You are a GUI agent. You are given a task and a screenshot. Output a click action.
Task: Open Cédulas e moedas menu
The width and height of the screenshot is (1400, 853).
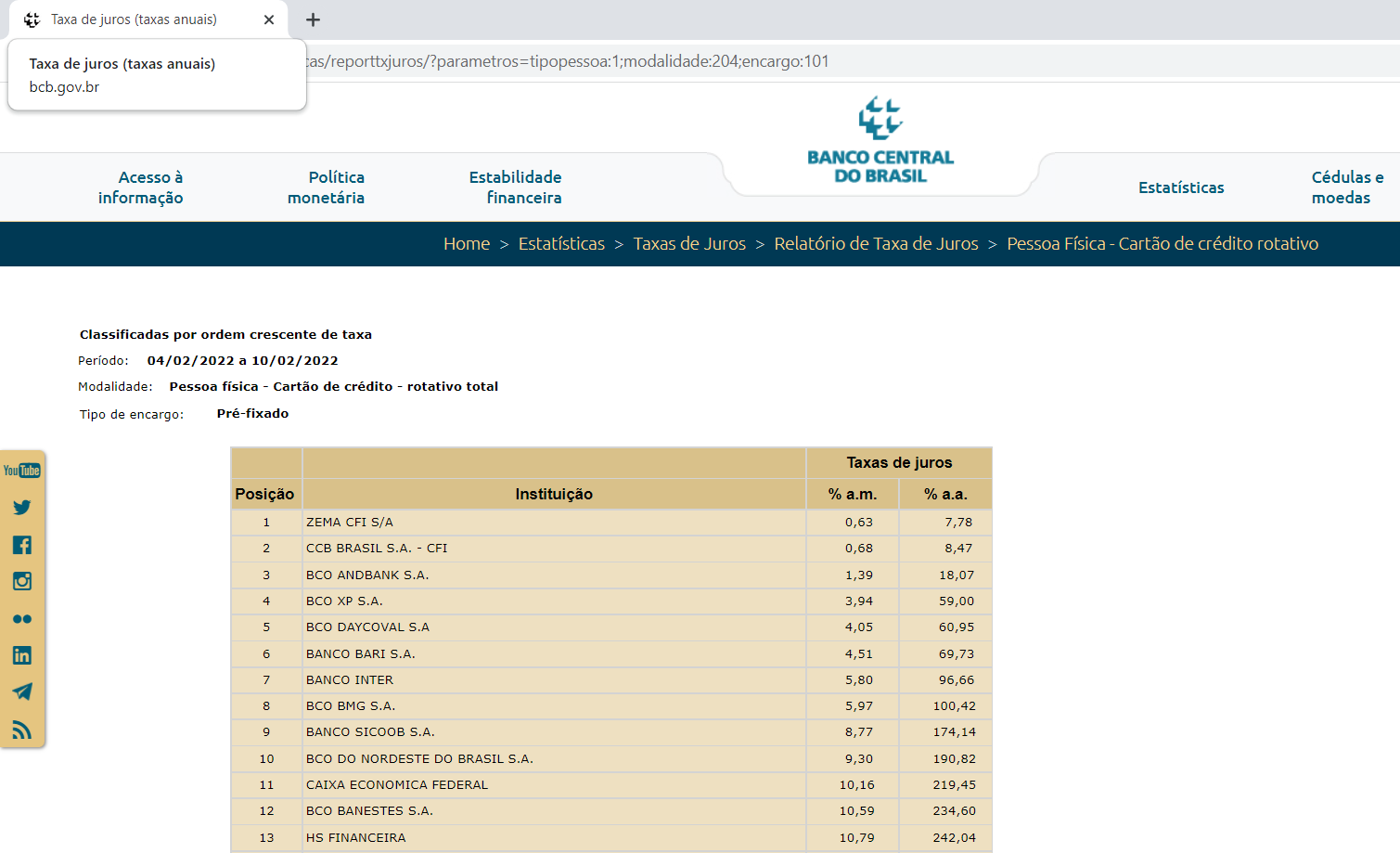tap(1347, 187)
